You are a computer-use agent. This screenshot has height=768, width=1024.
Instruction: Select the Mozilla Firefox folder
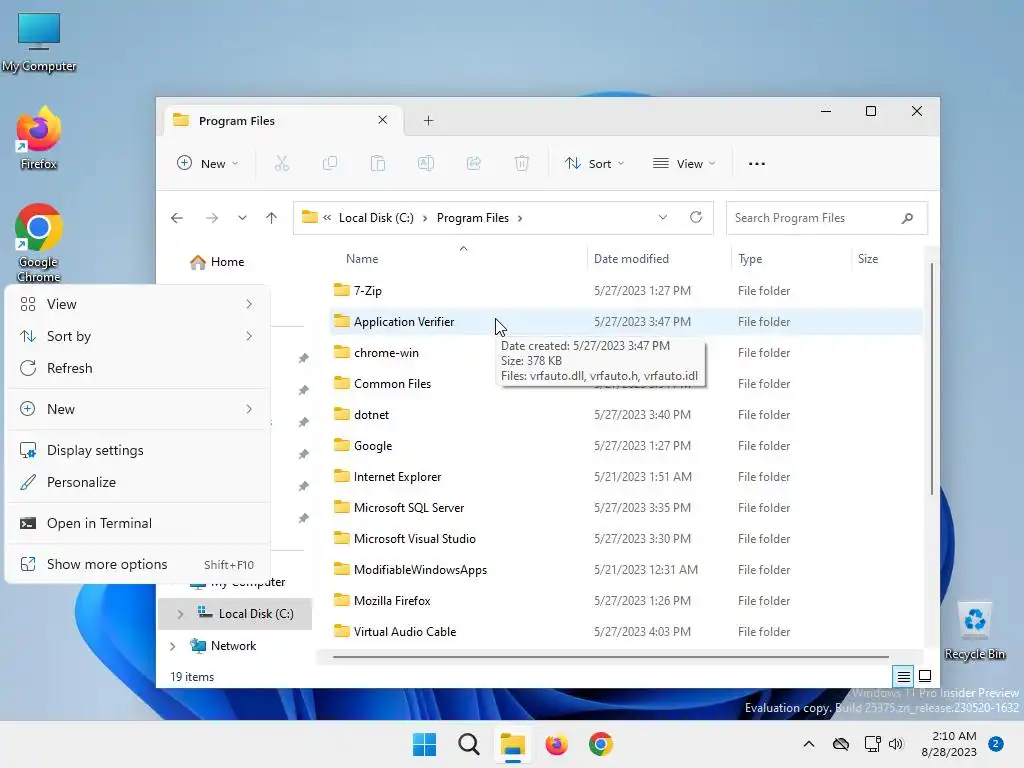click(626, 601)
